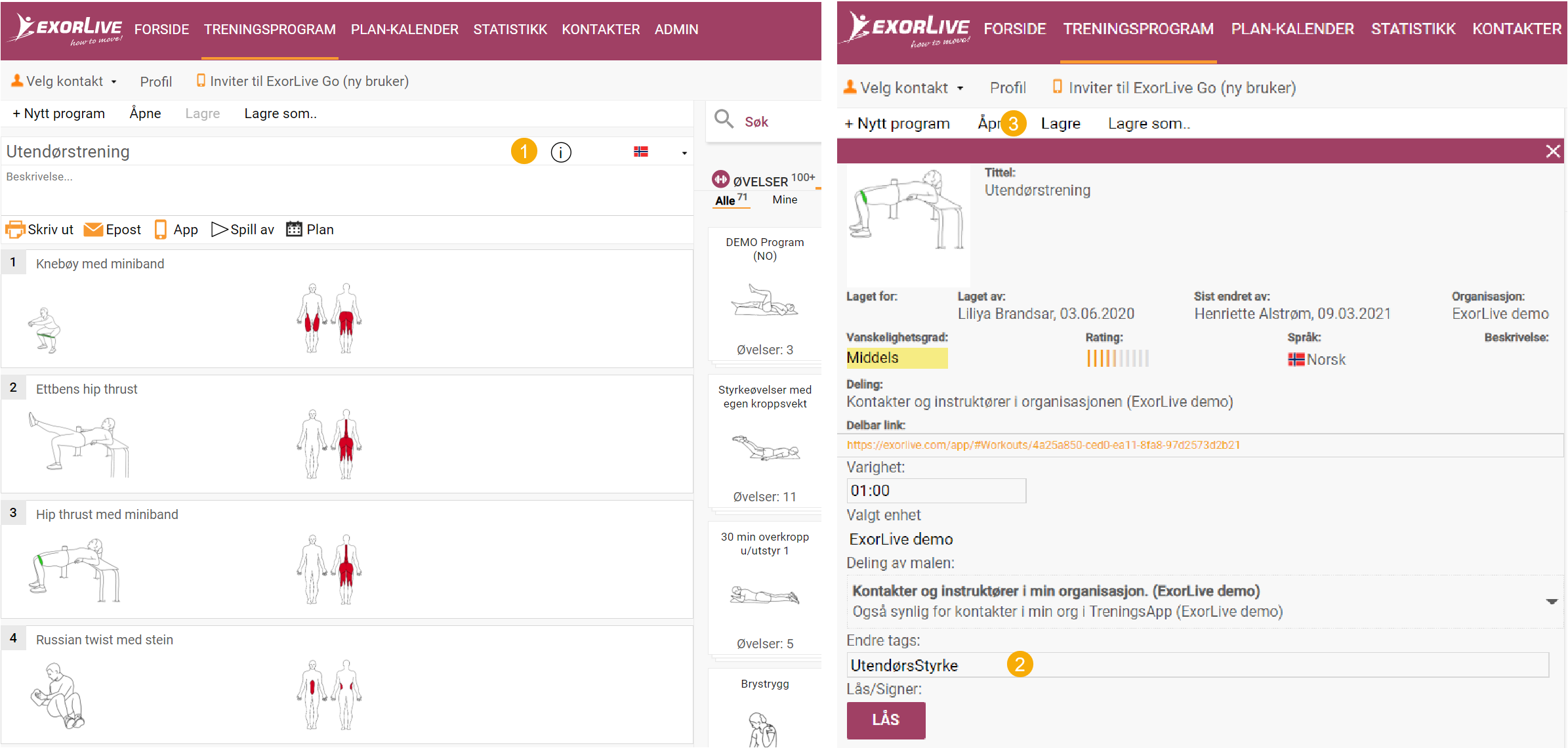Viewport: 1568px width, 748px height.
Task: Click the search magnifier icon
Action: [x=724, y=119]
